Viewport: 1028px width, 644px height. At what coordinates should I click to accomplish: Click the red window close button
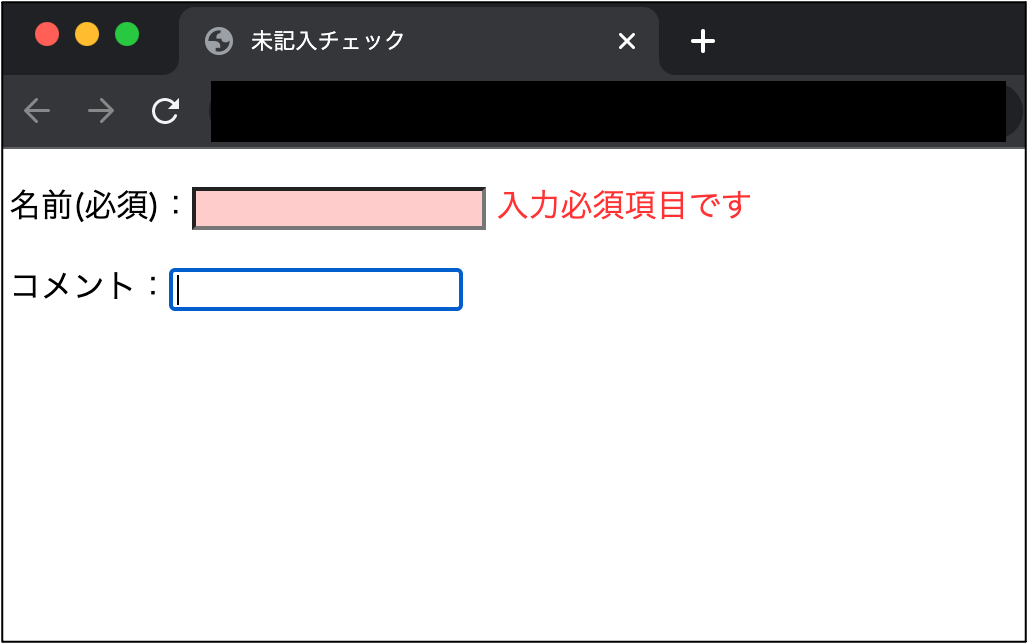(x=47, y=34)
